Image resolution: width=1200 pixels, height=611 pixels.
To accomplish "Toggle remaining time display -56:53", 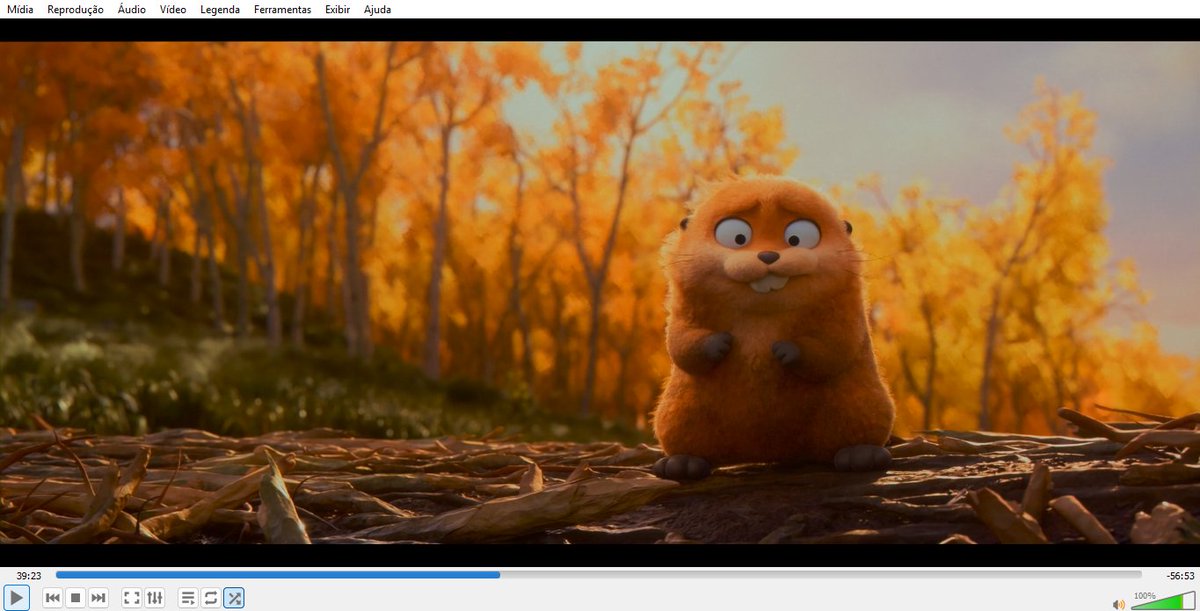I will coord(1180,575).
